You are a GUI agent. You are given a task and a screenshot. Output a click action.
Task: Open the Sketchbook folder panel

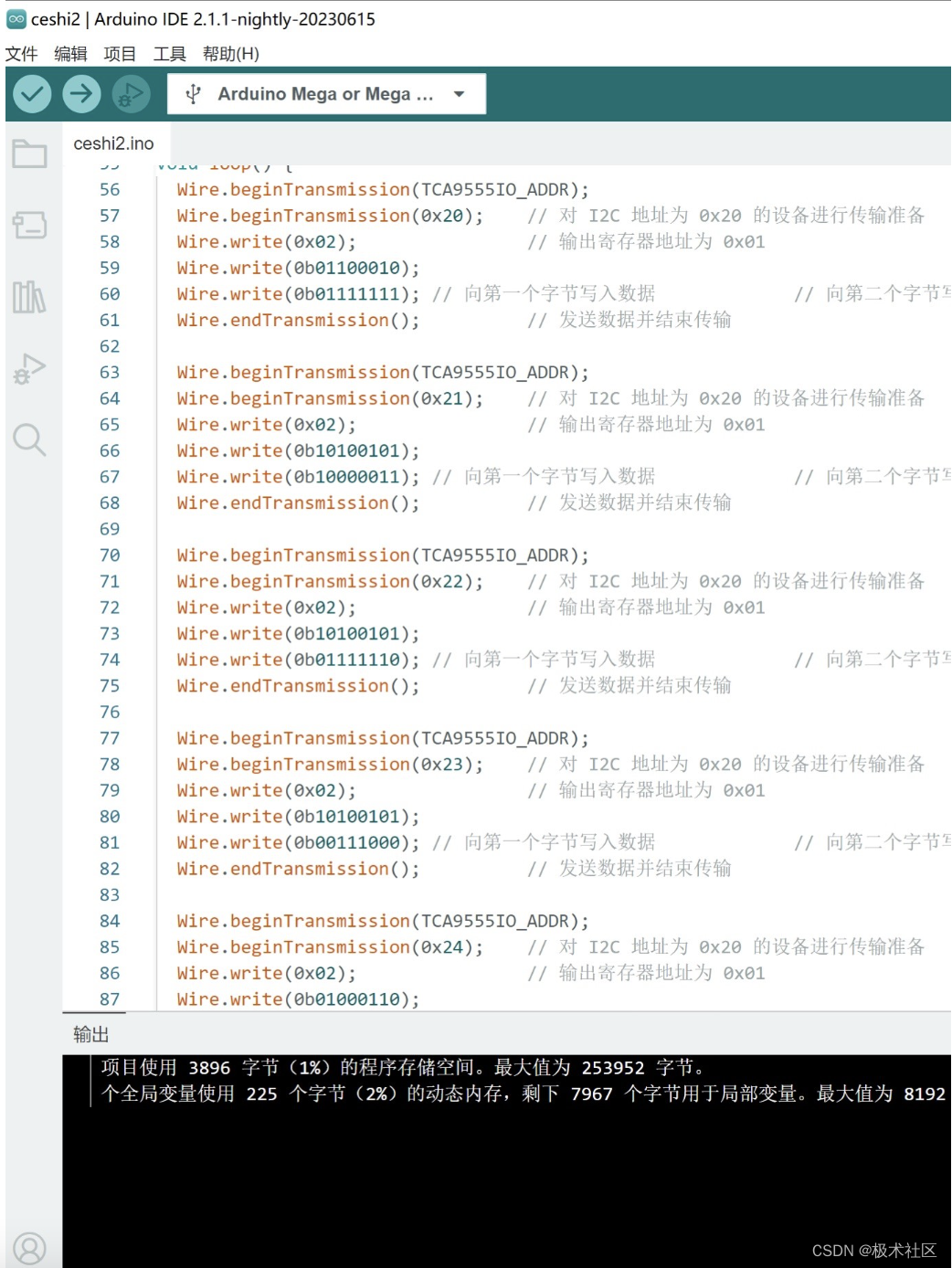tap(29, 153)
